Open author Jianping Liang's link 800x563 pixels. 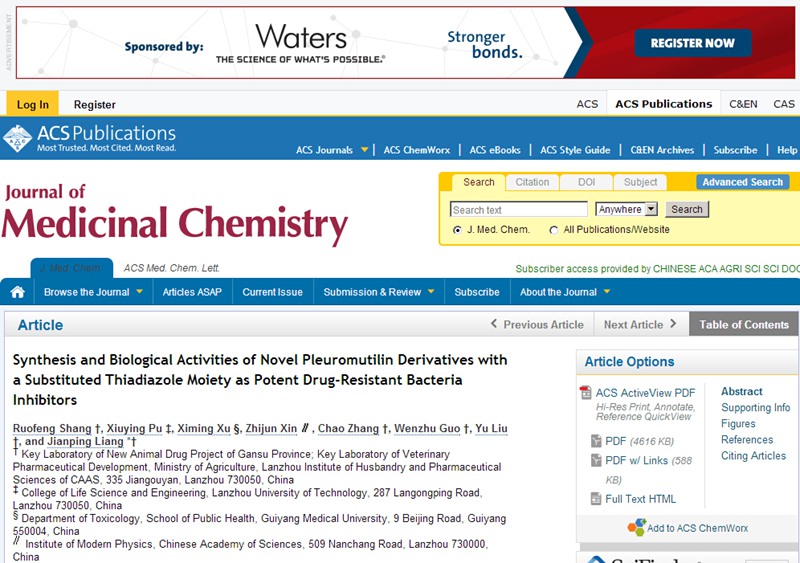(85, 442)
